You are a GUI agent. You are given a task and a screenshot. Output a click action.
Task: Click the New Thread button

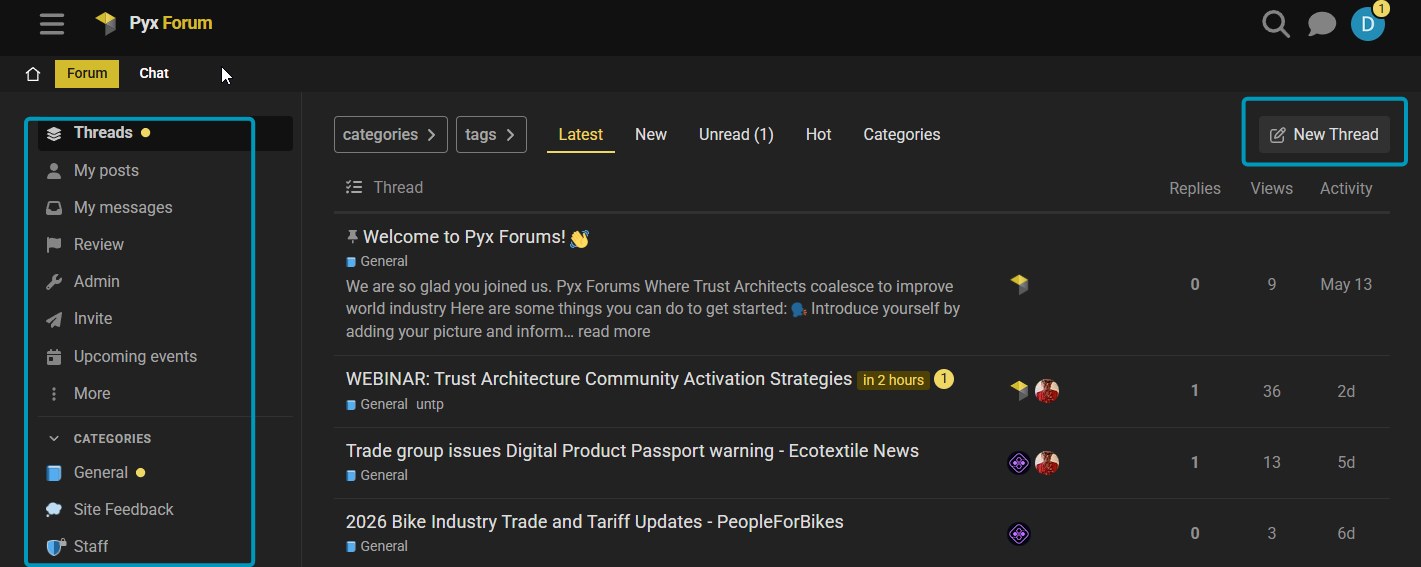point(1324,134)
